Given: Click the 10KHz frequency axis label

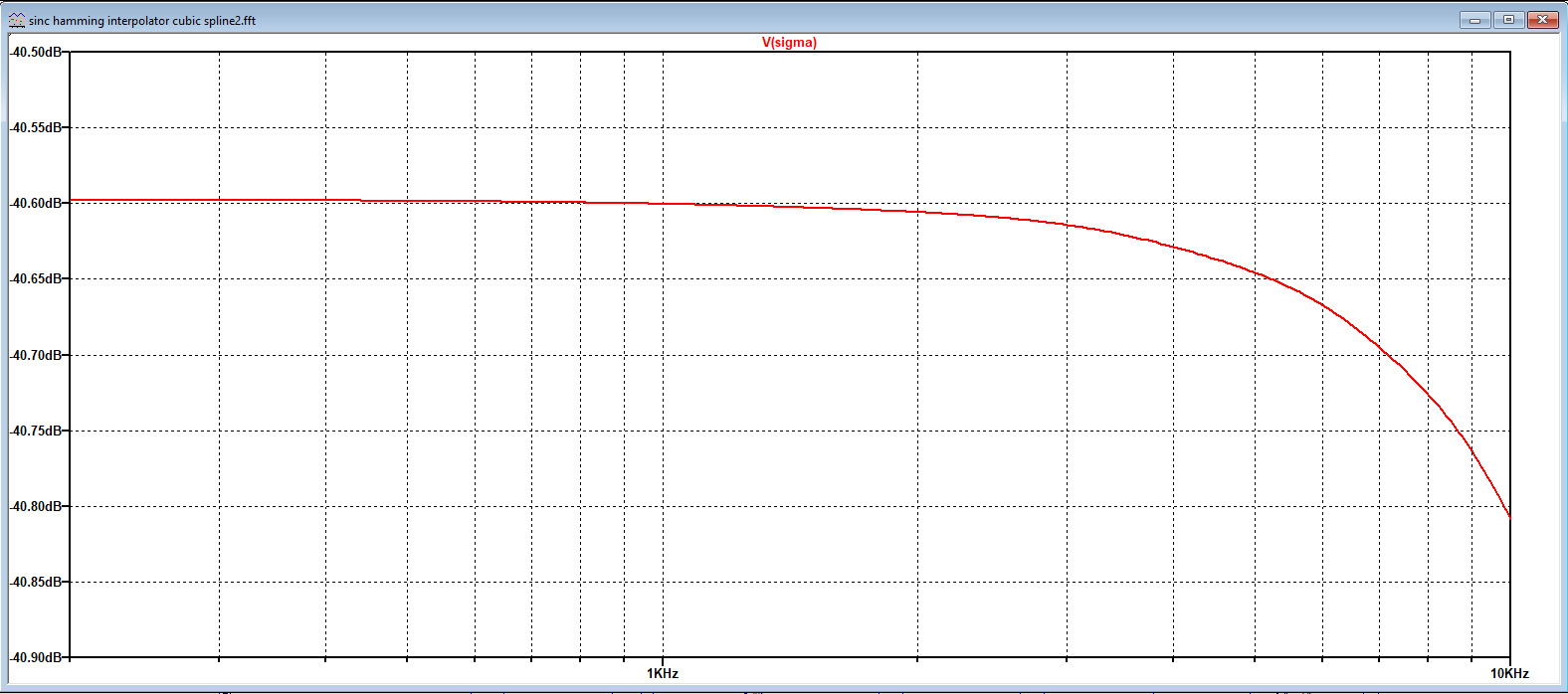Looking at the screenshot, I should [1509, 673].
